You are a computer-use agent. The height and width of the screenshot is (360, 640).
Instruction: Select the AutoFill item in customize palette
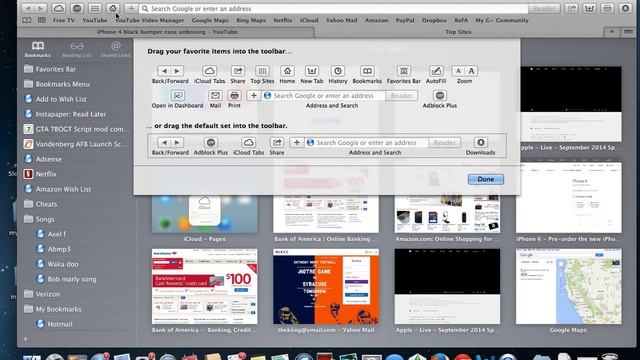(436, 75)
